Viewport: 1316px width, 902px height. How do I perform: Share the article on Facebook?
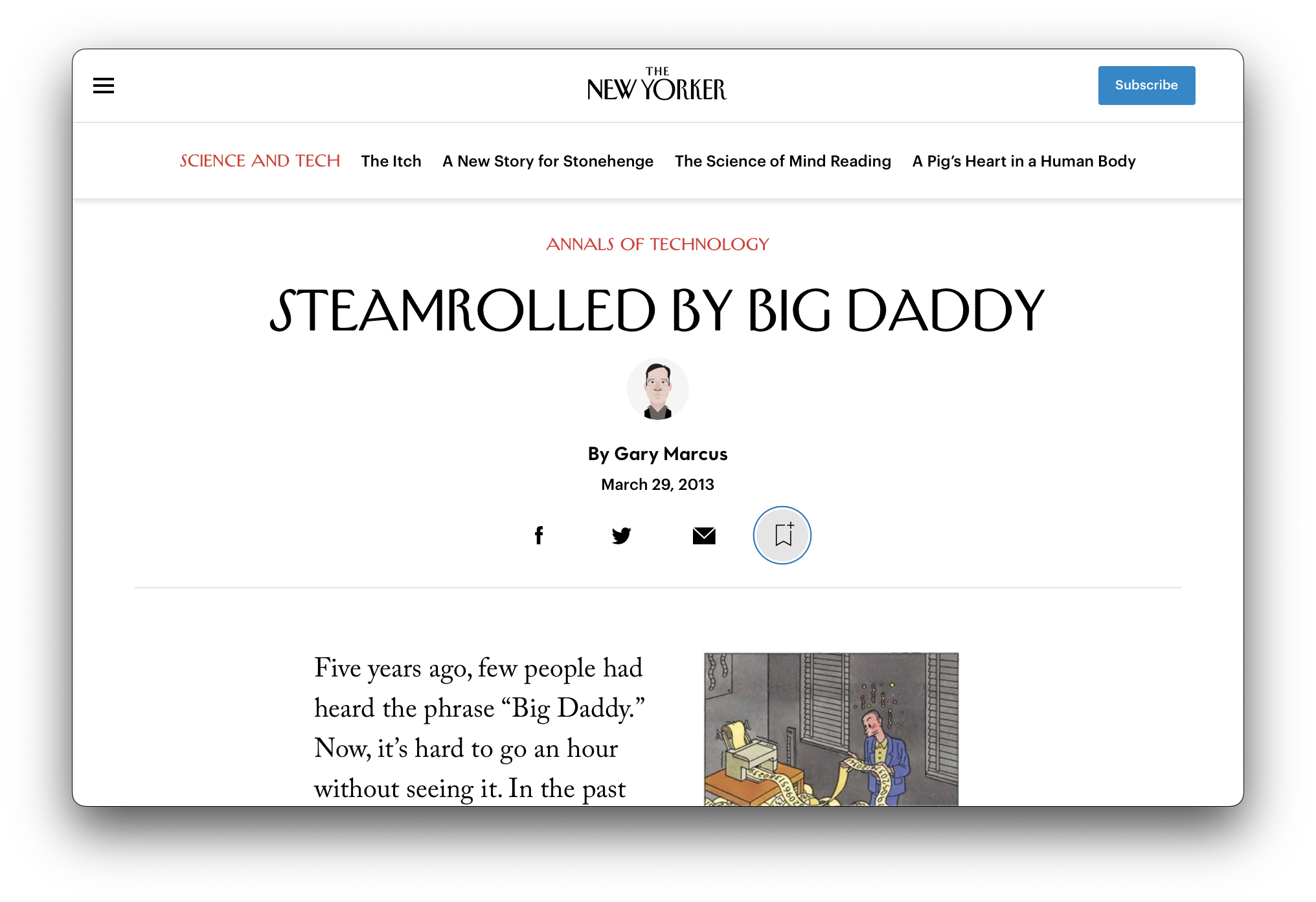pos(538,535)
